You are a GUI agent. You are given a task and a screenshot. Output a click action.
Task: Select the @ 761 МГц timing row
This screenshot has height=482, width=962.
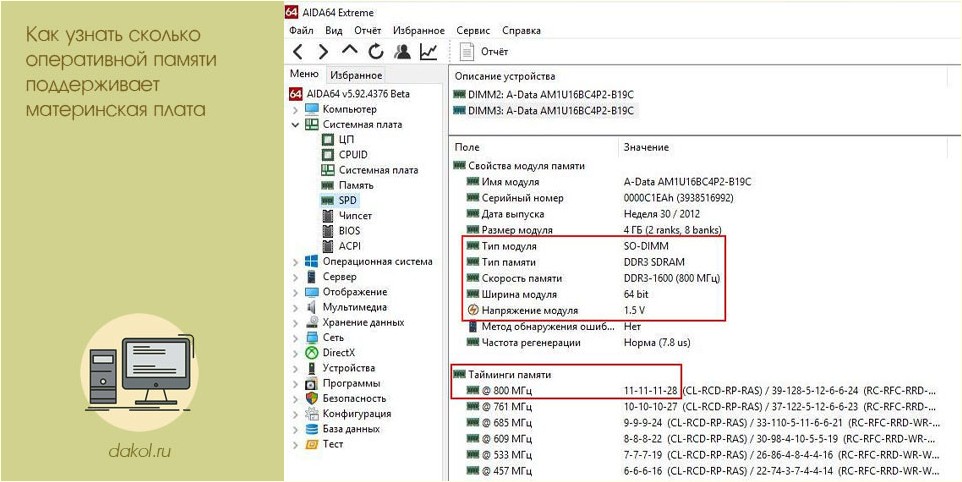point(701,407)
